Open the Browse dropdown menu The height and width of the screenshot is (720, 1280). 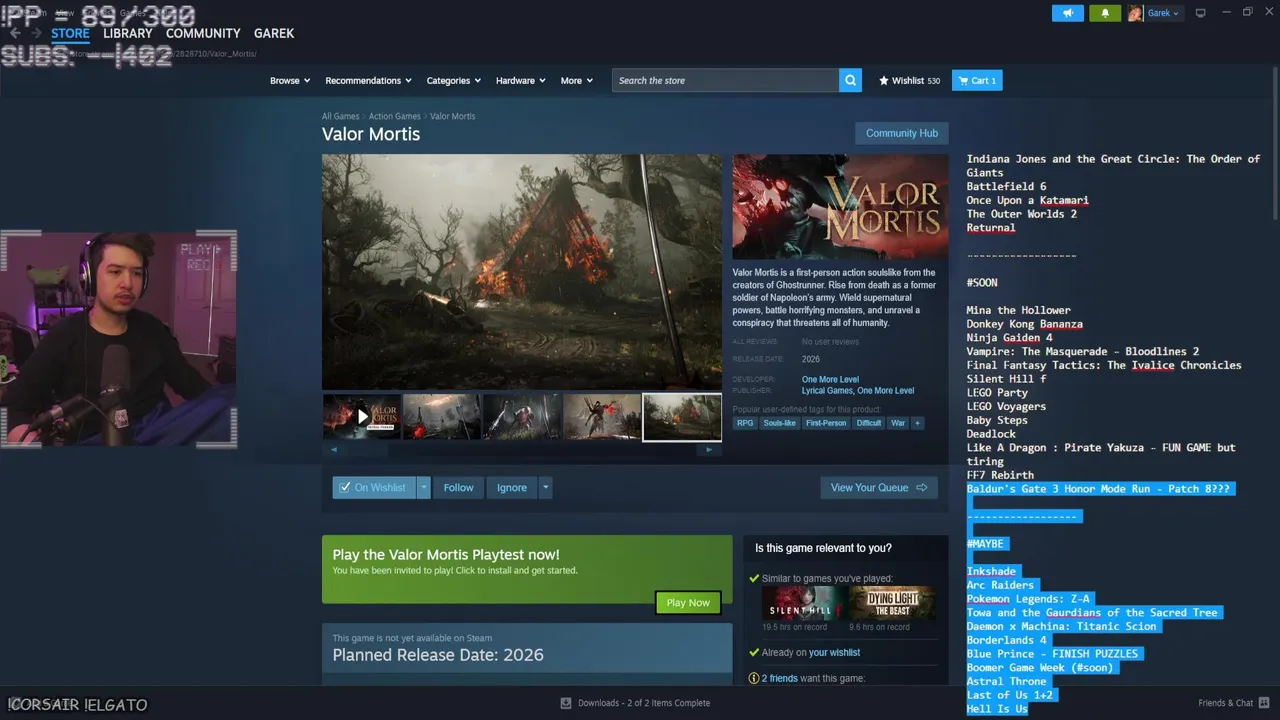290,80
